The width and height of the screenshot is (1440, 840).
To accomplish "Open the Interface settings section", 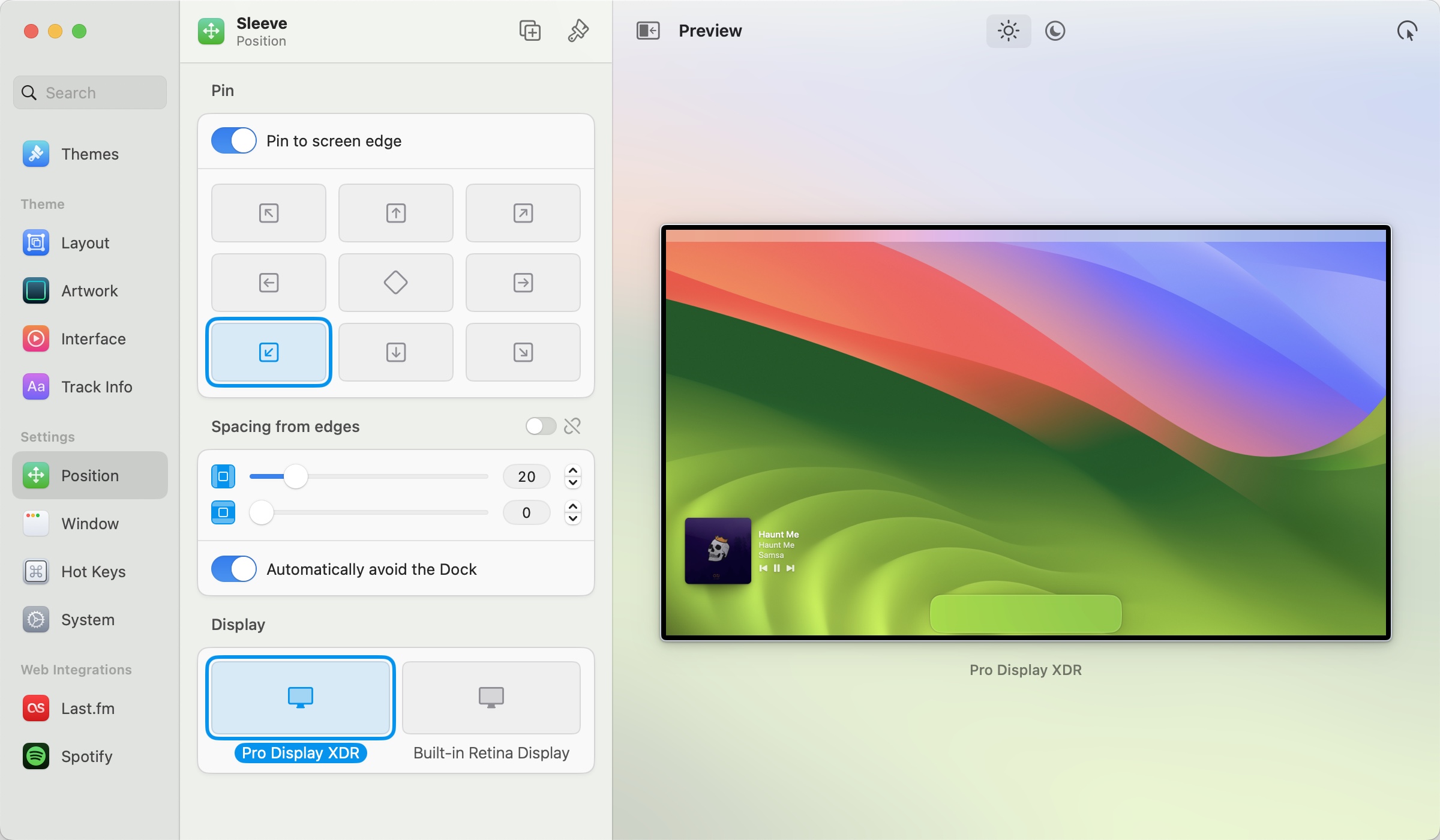I will (x=90, y=339).
